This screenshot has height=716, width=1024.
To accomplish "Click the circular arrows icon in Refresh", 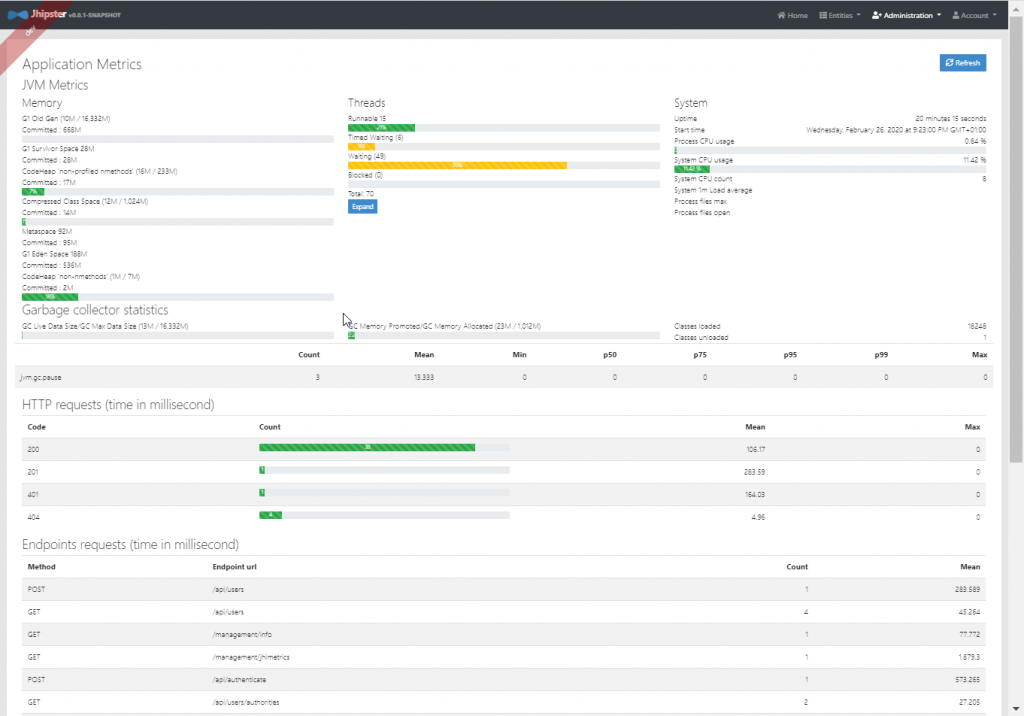I will coord(949,63).
